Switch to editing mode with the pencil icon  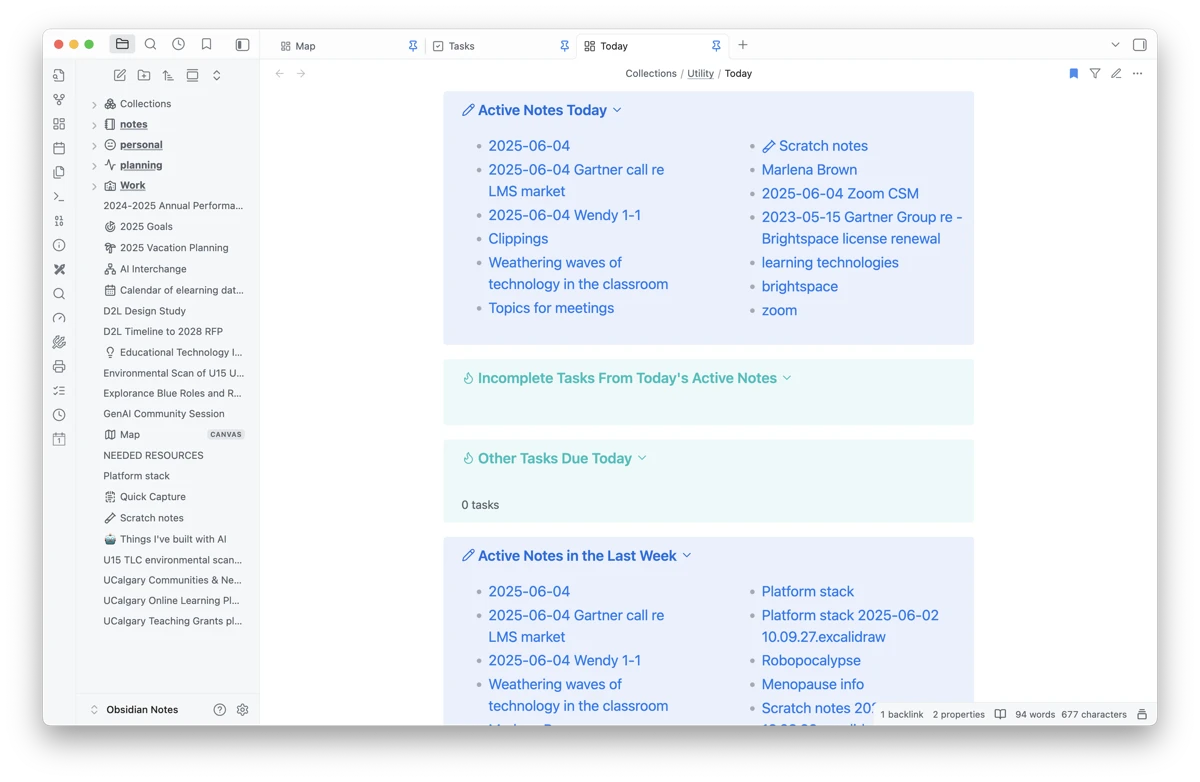click(x=1116, y=73)
